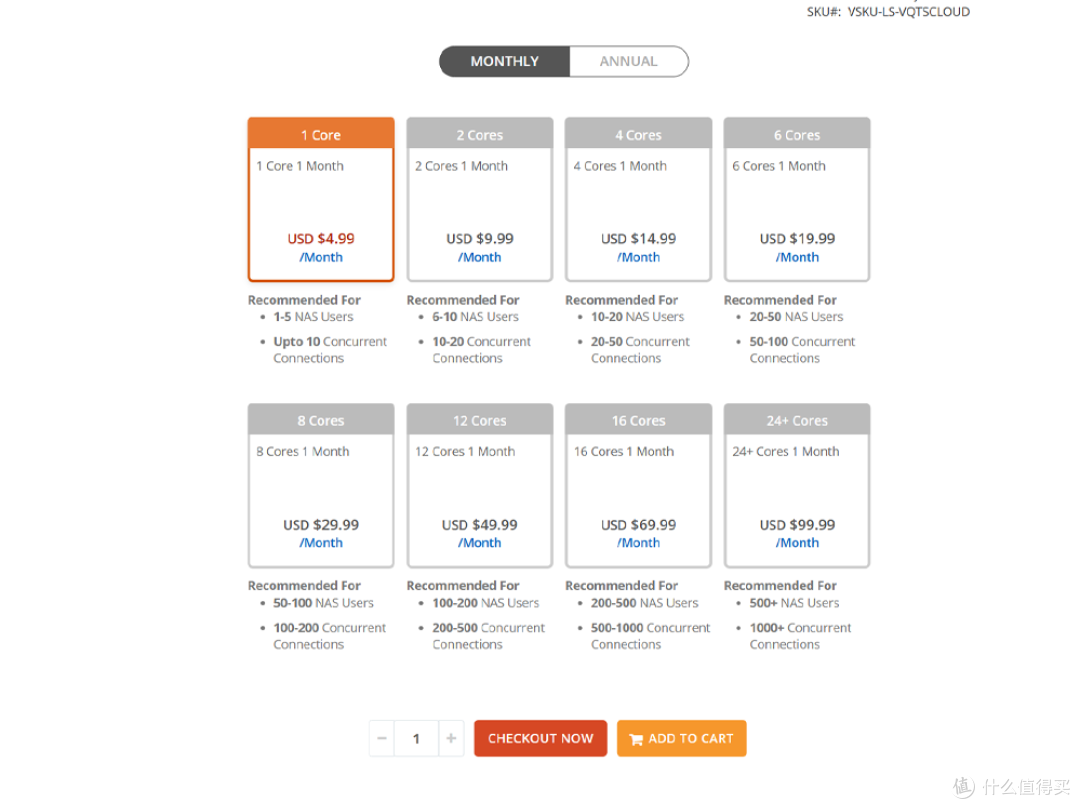Click the '6-10 NAS Users' text

(475, 317)
